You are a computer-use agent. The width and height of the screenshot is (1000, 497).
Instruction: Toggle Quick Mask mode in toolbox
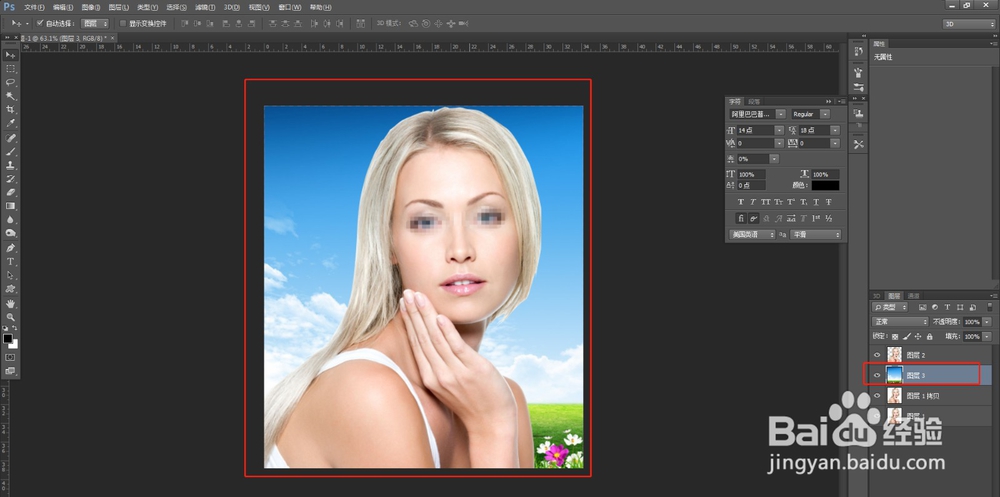click(x=10, y=357)
